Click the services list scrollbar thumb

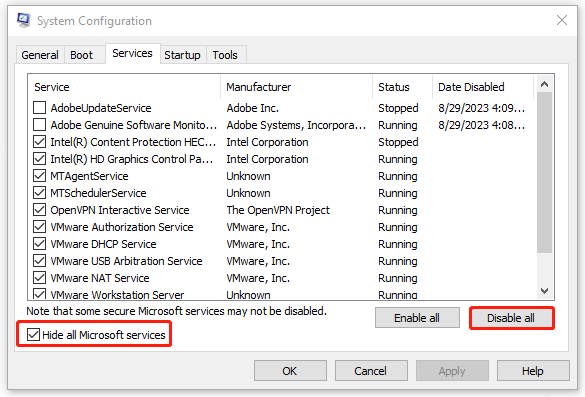pos(544,173)
